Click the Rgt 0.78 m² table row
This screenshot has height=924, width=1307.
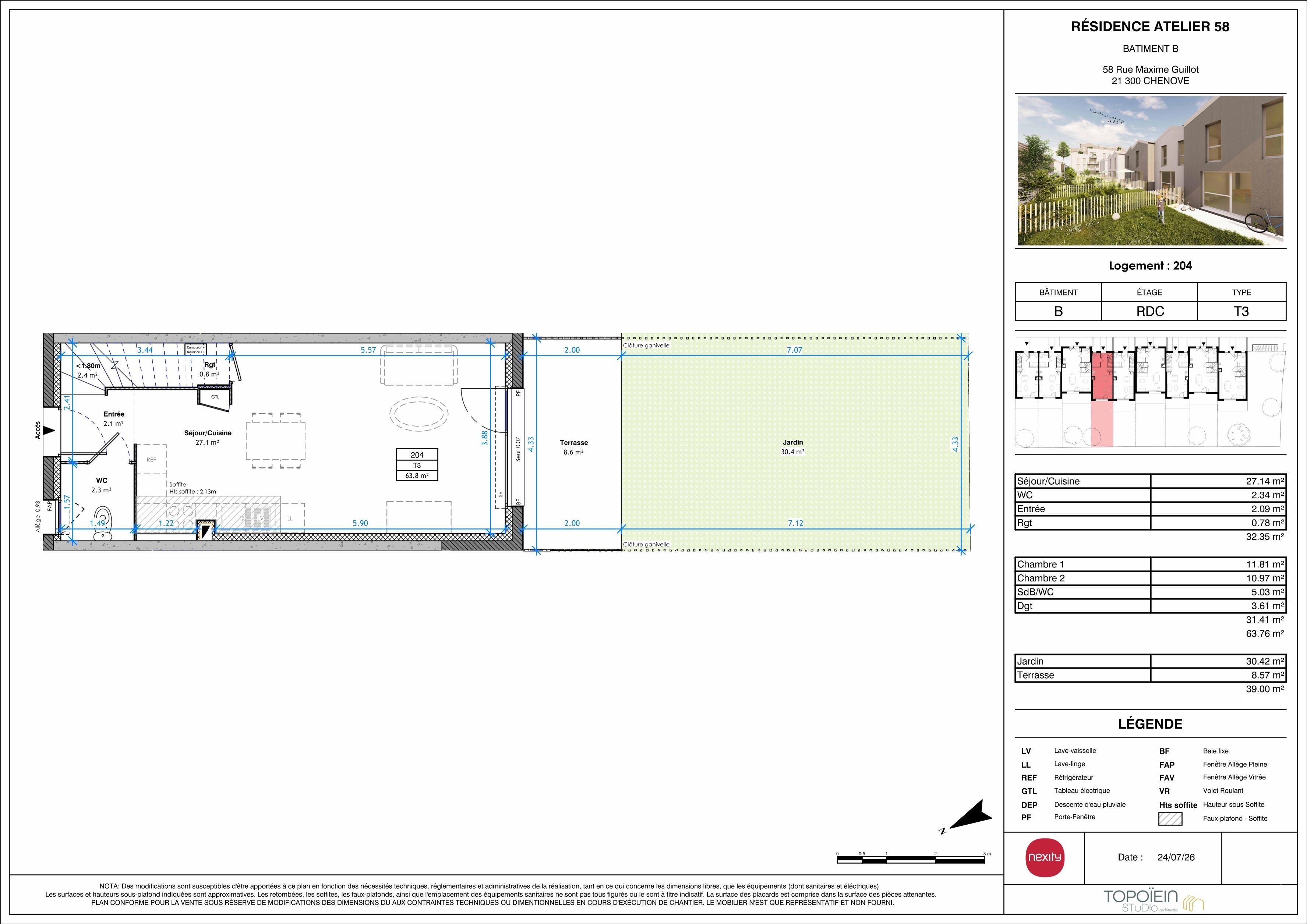pyautogui.click(x=1150, y=523)
